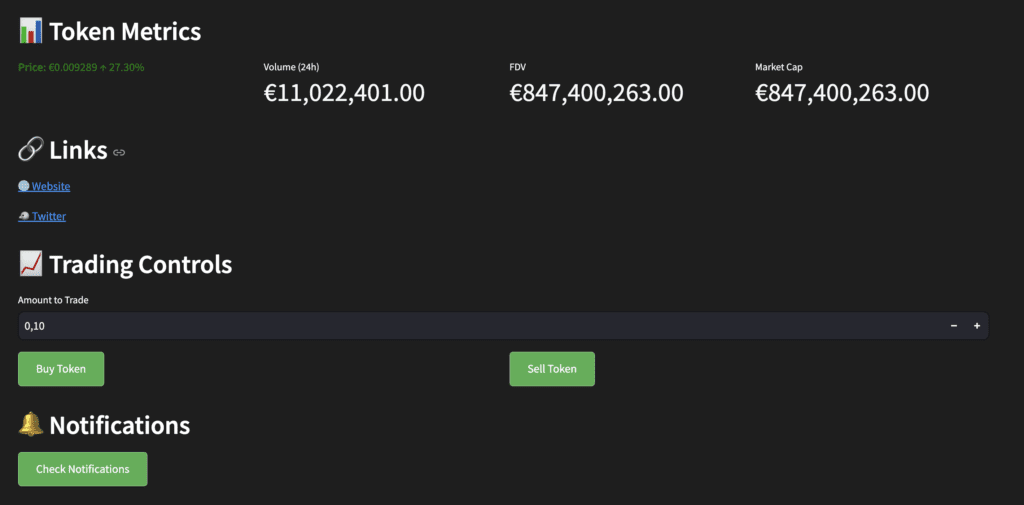The height and width of the screenshot is (505, 1024).
Task: Click the anchor link icon after Links heading
Action: pos(119,153)
